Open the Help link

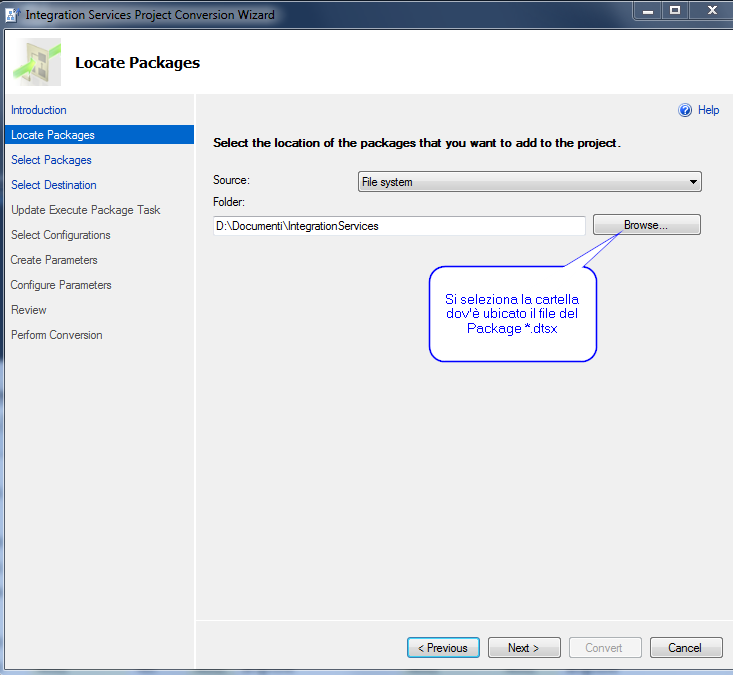(x=708, y=110)
